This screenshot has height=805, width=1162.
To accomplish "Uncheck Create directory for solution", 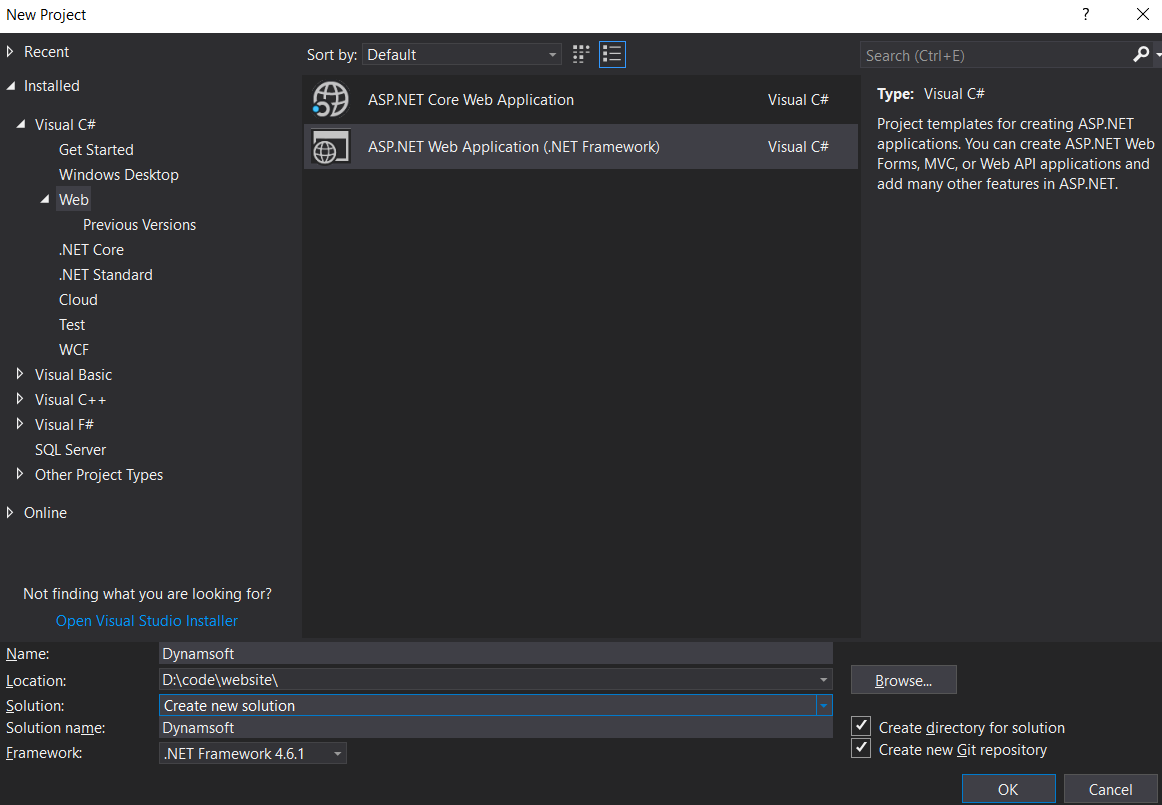I will pos(861,726).
